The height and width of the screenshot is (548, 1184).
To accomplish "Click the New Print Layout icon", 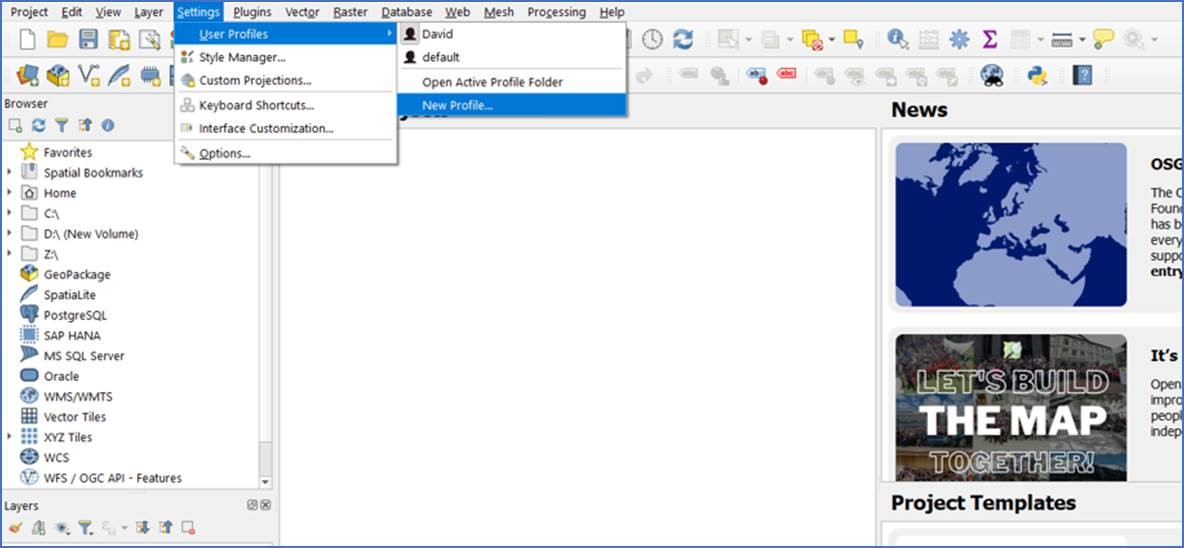I will [x=119, y=39].
